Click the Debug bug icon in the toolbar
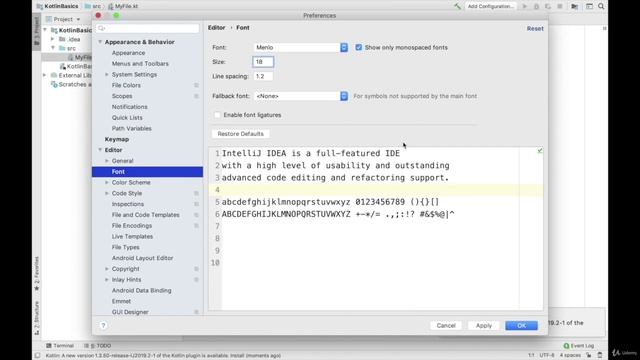 536,6
